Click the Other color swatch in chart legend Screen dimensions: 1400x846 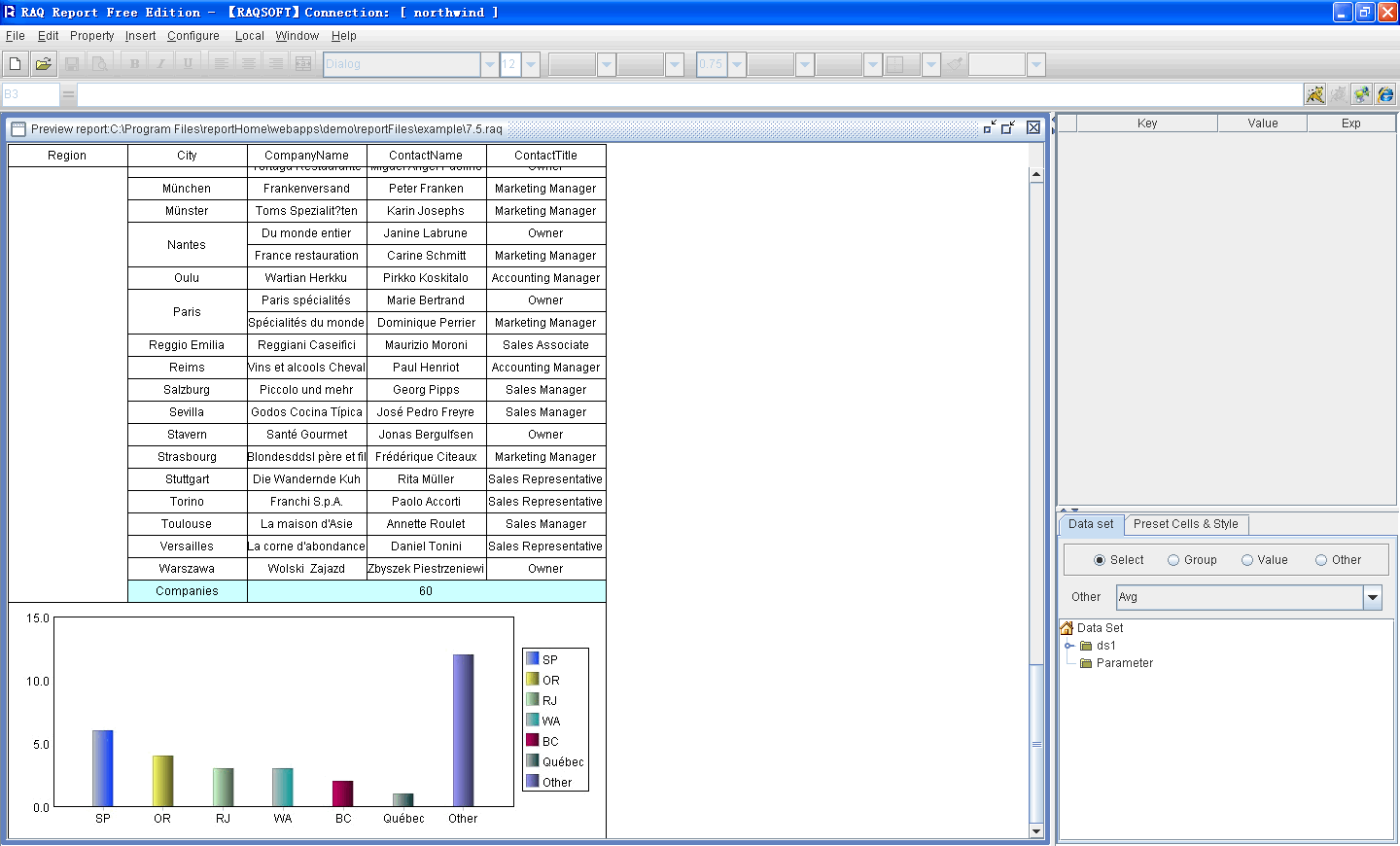(x=533, y=781)
